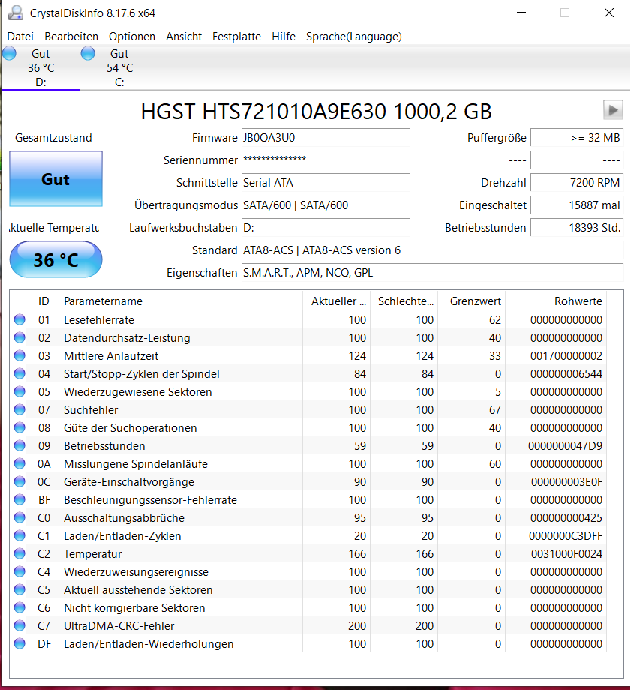630x690 pixels.
Task: Click the status orb for Misslungene Spindelanläufe
Action: 20,464
